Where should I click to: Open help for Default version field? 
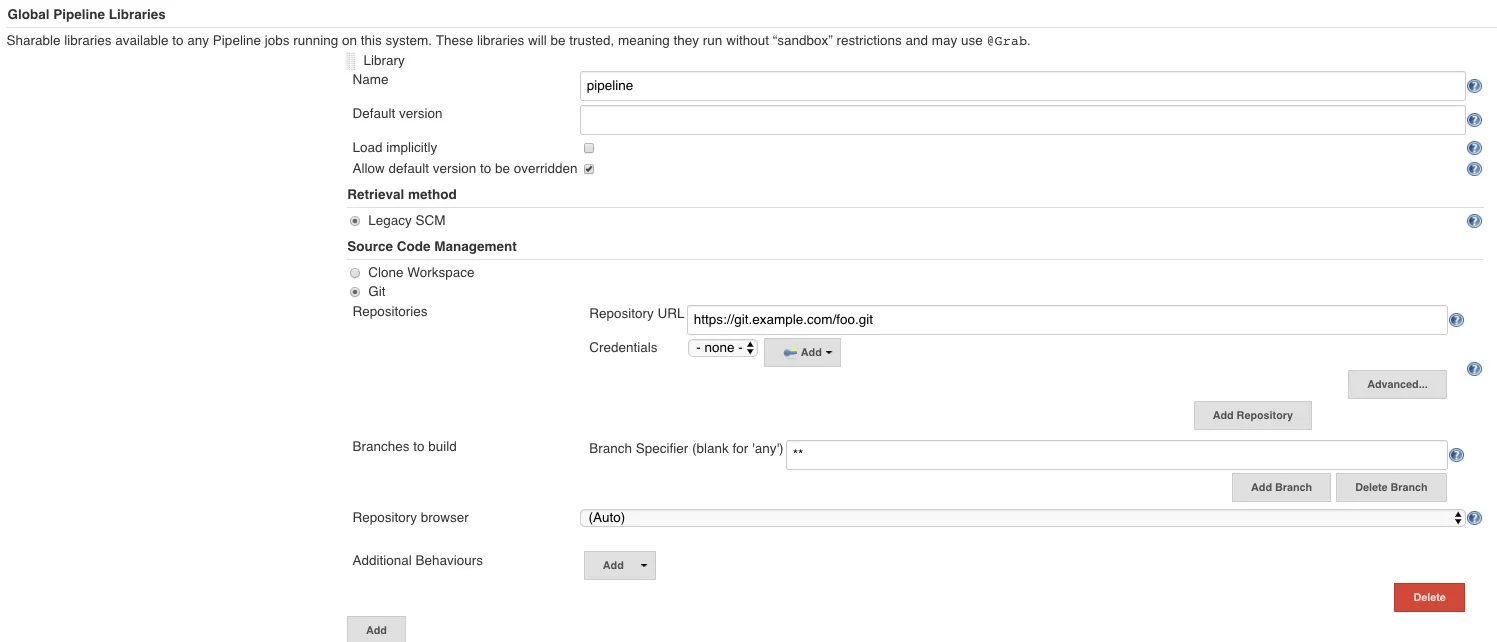[1474, 120]
